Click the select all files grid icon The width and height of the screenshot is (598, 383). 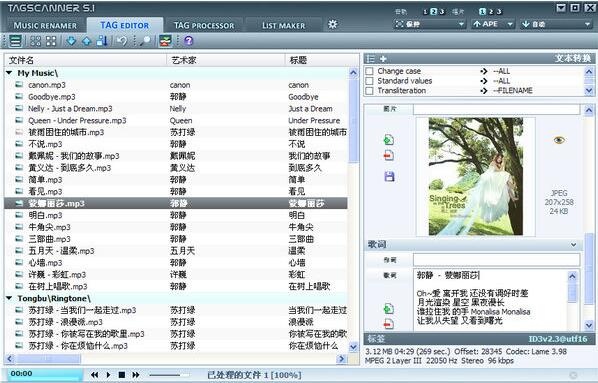(x=35, y=41)
